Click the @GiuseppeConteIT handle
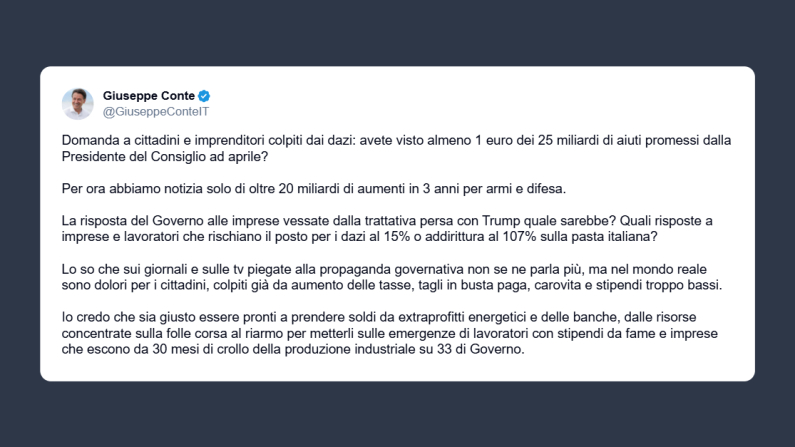Screen dimensions: 795x447 point(156,112)
